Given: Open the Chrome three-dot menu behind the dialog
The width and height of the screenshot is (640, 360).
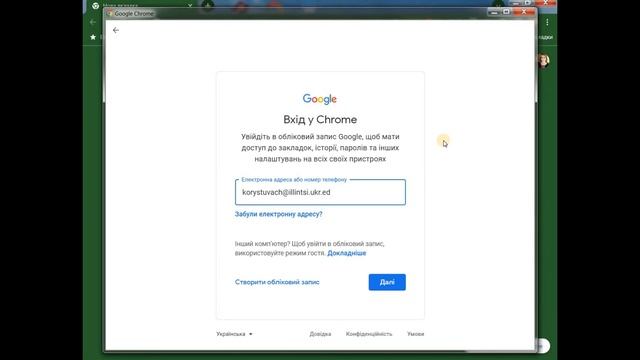Looking at the screenshot, I should click(547, 22).
